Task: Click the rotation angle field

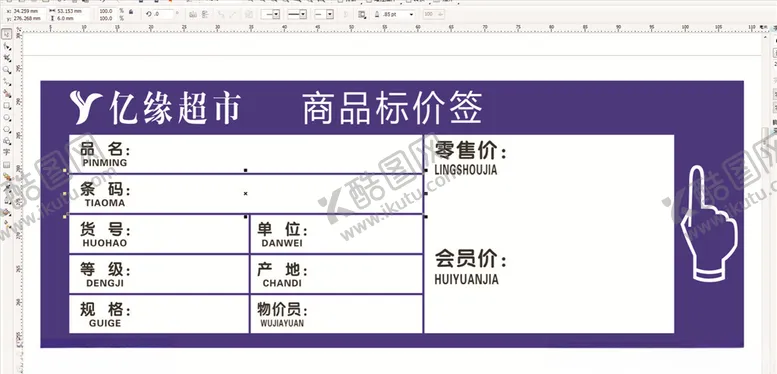Action: tap(163, 14)
